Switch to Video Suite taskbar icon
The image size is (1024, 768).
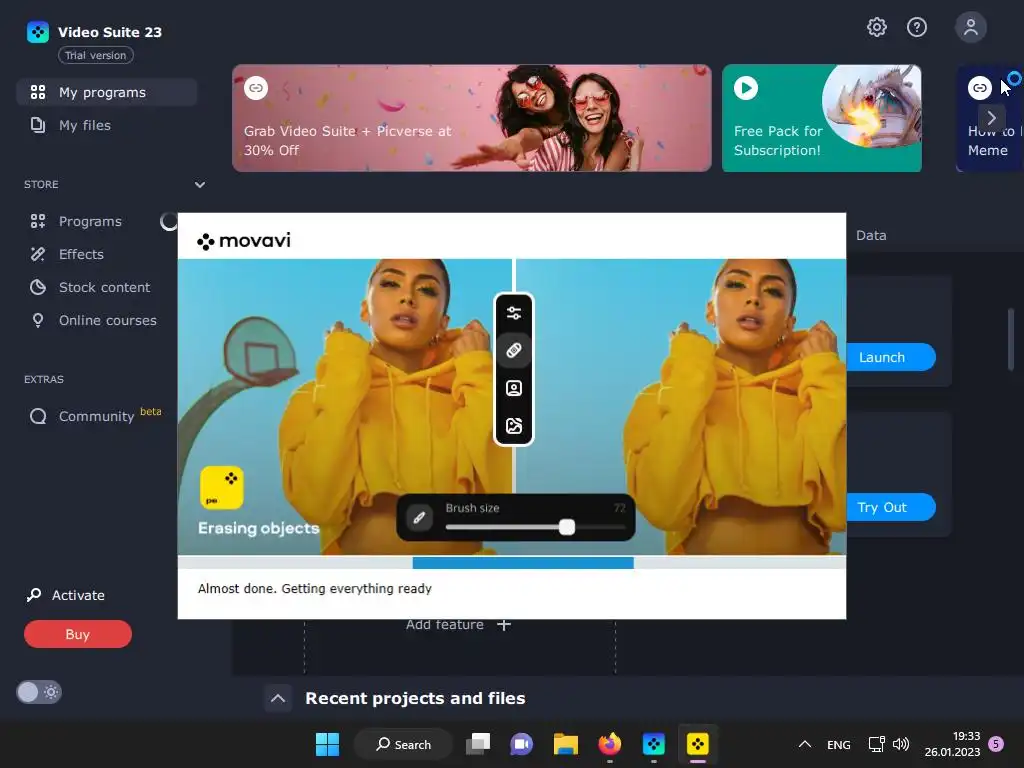tap(654, 744)
